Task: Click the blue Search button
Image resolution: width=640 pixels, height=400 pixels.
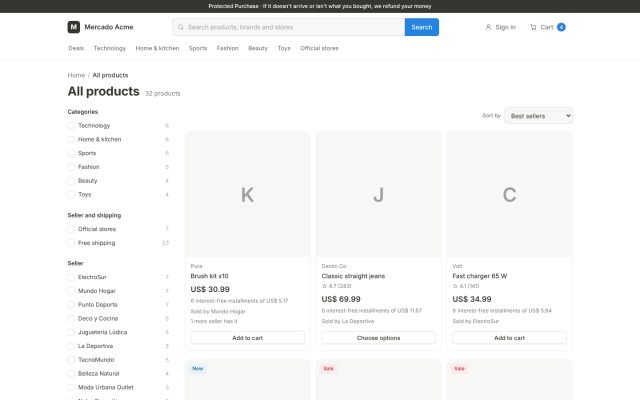Action: click(x=422, y=27)
